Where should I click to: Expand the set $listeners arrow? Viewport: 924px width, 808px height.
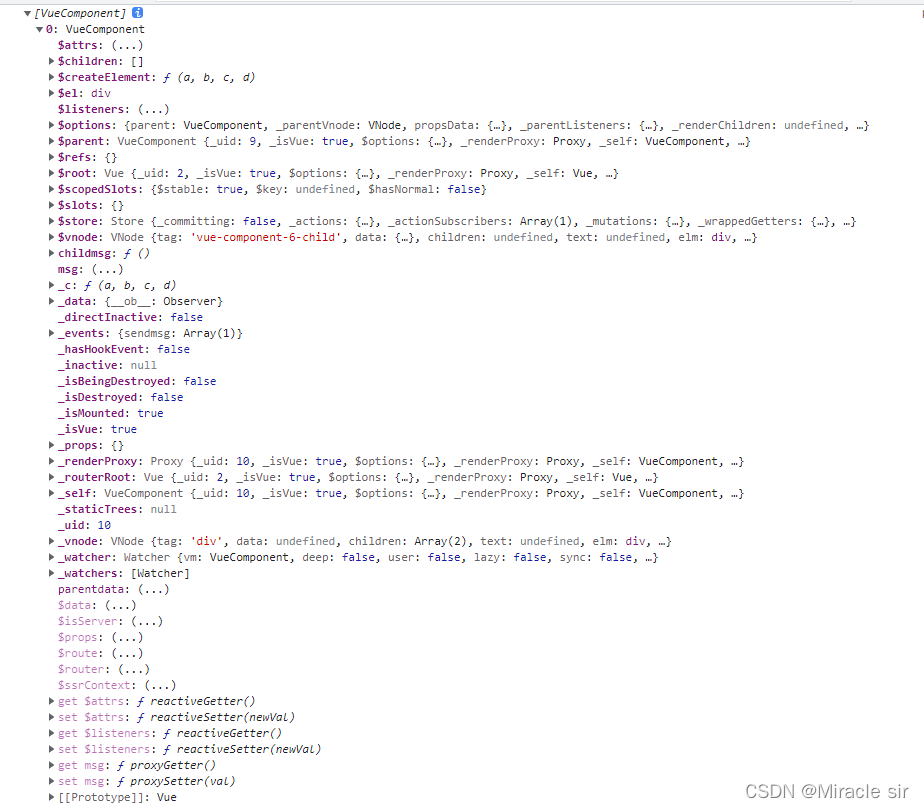[51, 748]
